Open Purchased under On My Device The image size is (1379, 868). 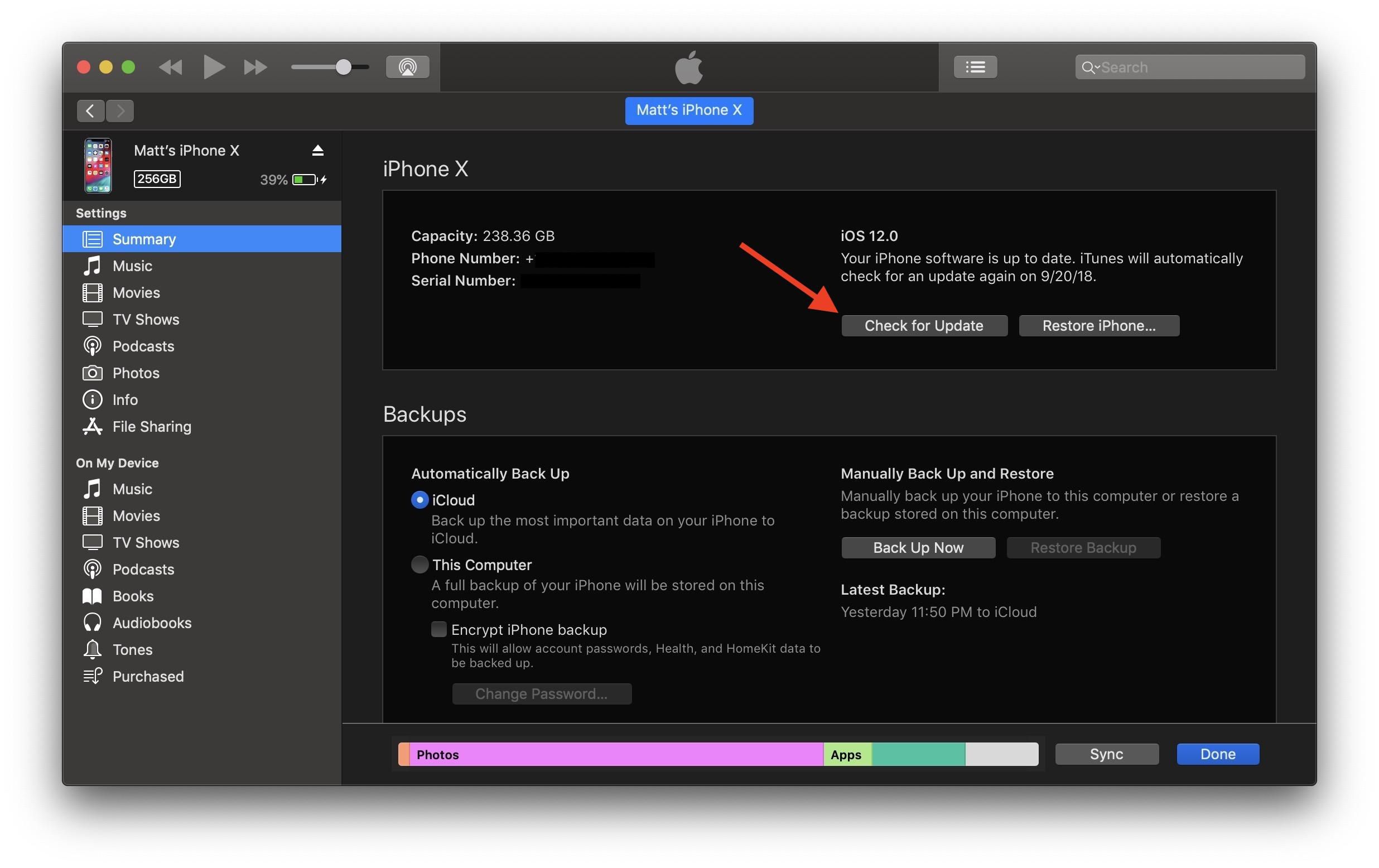[x=201, y=676]
